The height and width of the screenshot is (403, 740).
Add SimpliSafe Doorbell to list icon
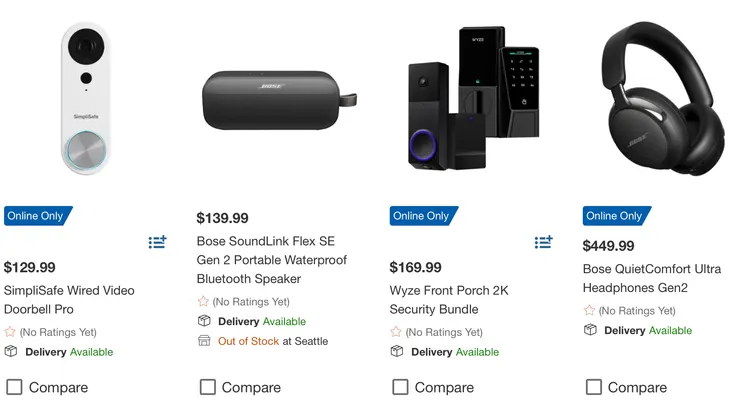157,242
